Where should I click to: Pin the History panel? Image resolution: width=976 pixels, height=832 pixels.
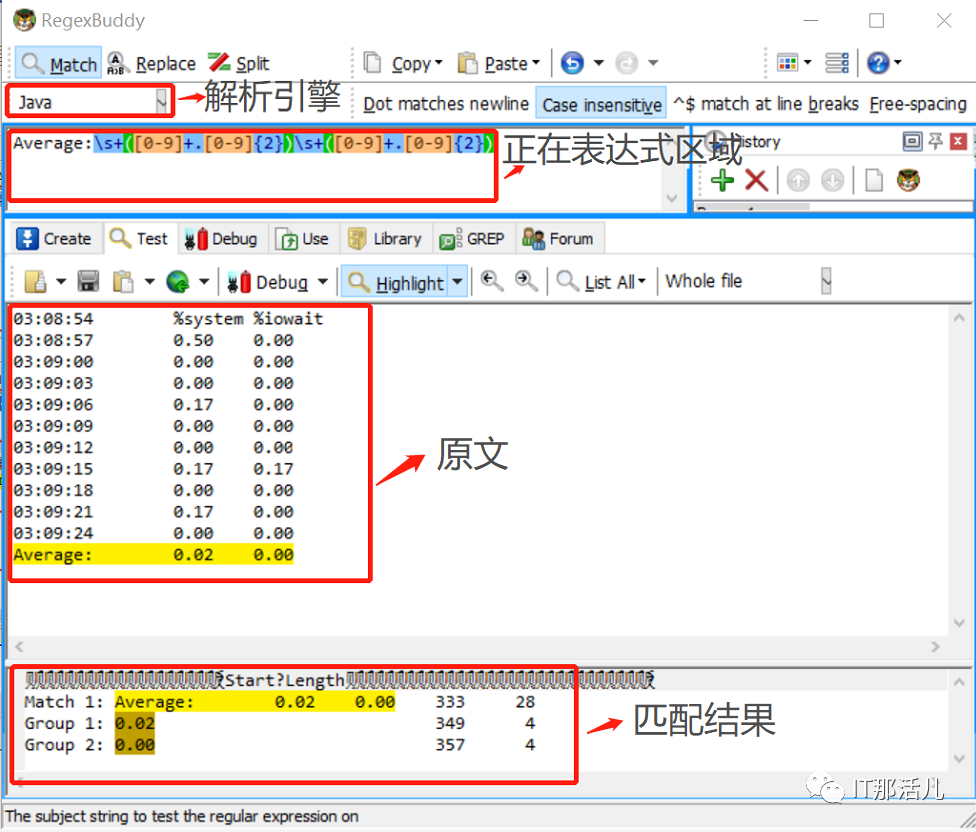click(x=936, y=142)
